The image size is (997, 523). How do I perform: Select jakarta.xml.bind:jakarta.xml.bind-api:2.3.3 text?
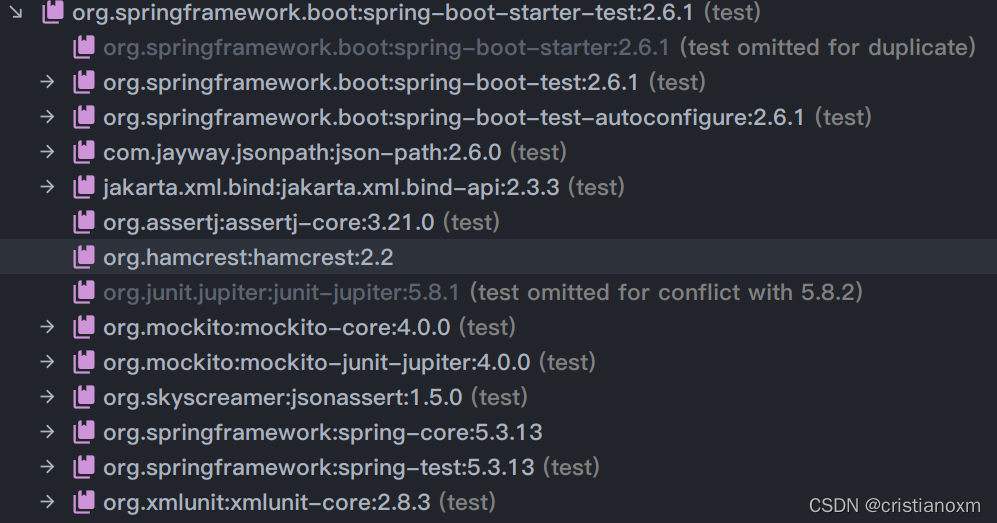(x=331, y=187)
